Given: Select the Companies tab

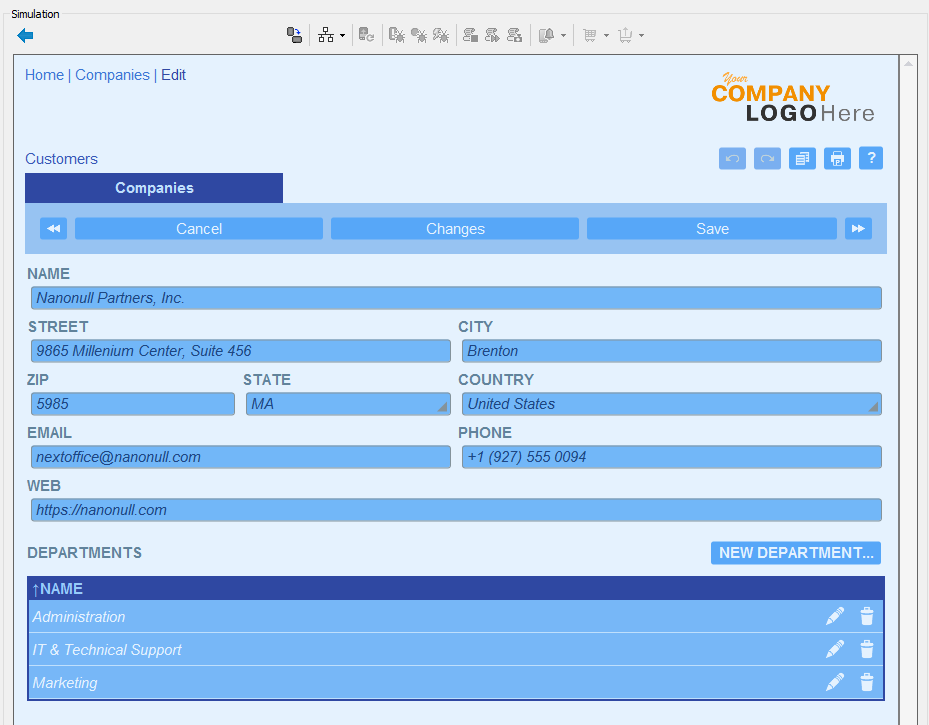Looking at the screenshot, I should [153, 188].
